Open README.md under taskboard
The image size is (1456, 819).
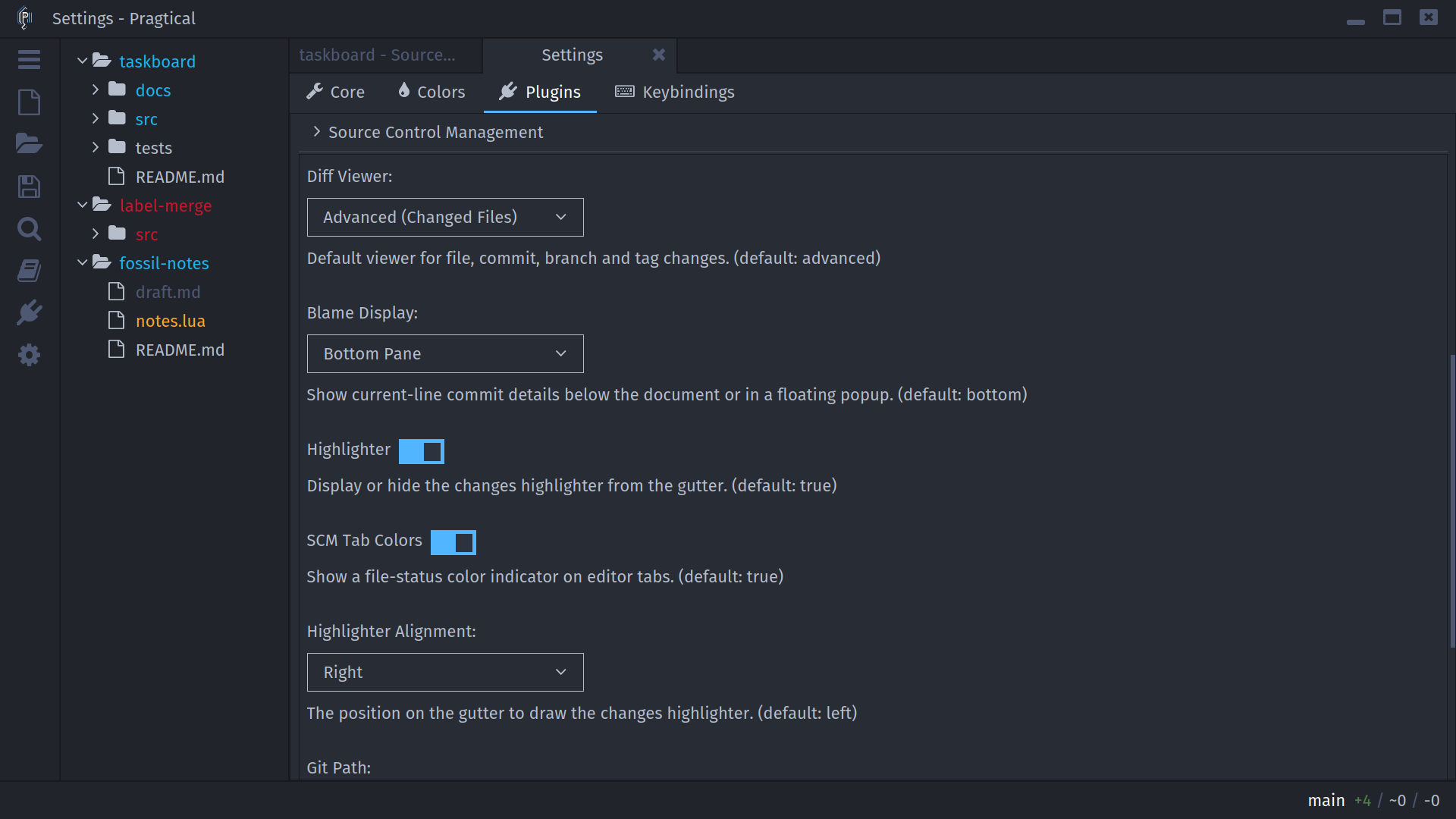[x=180, y=177]
